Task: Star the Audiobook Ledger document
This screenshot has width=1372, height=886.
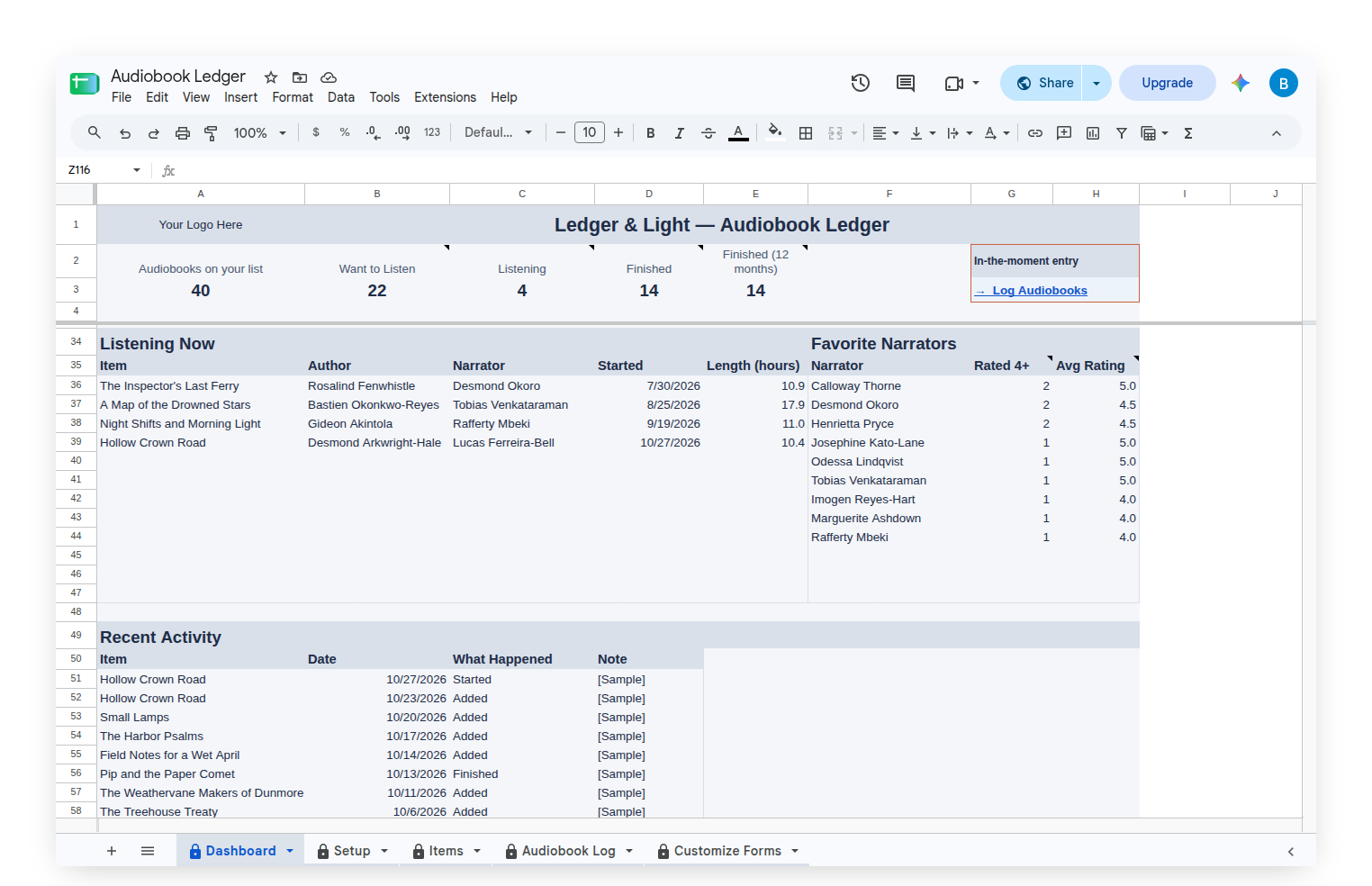Action: 271,77
